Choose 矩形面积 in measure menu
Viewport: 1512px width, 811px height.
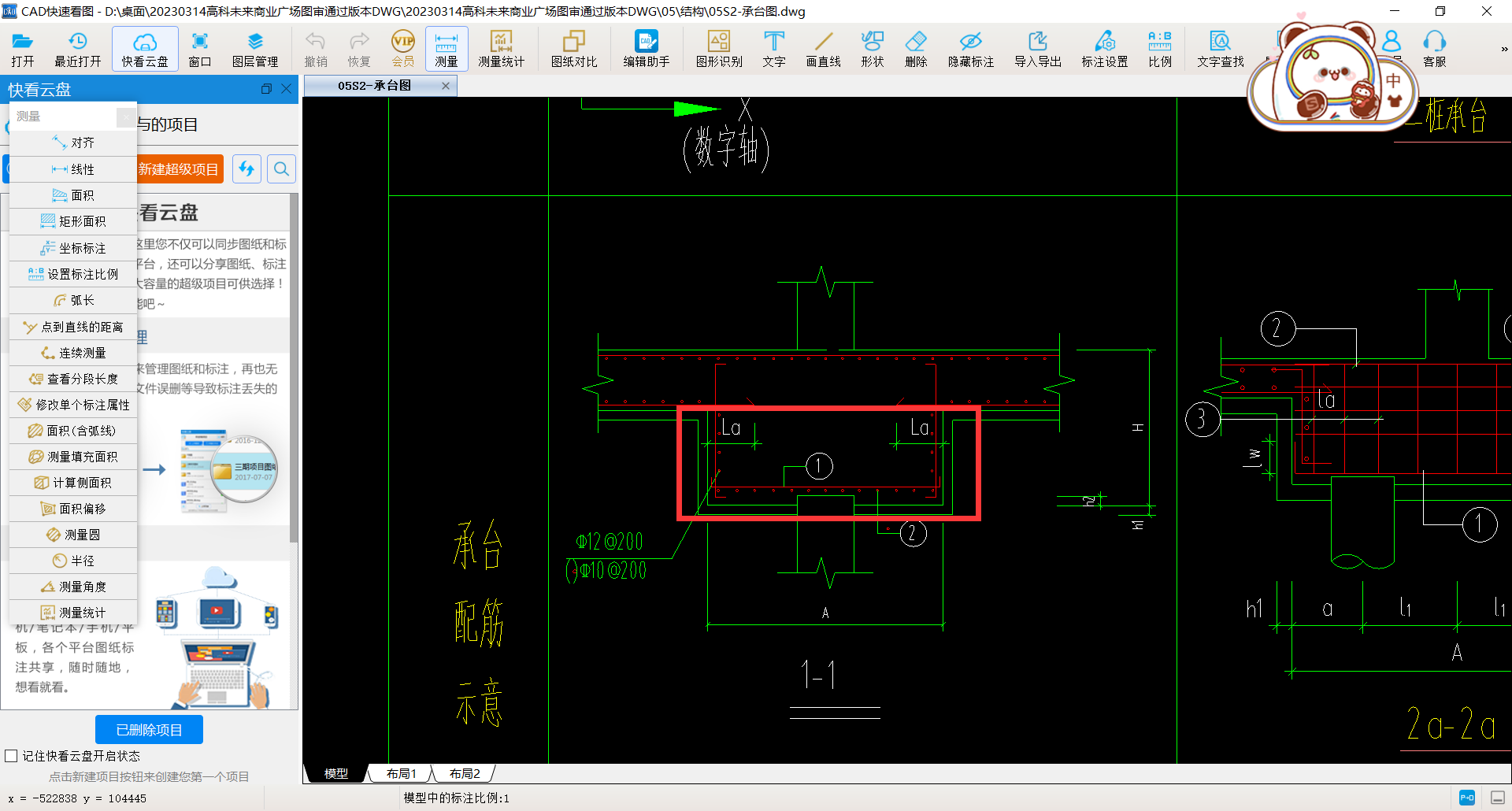click(73, 221)
